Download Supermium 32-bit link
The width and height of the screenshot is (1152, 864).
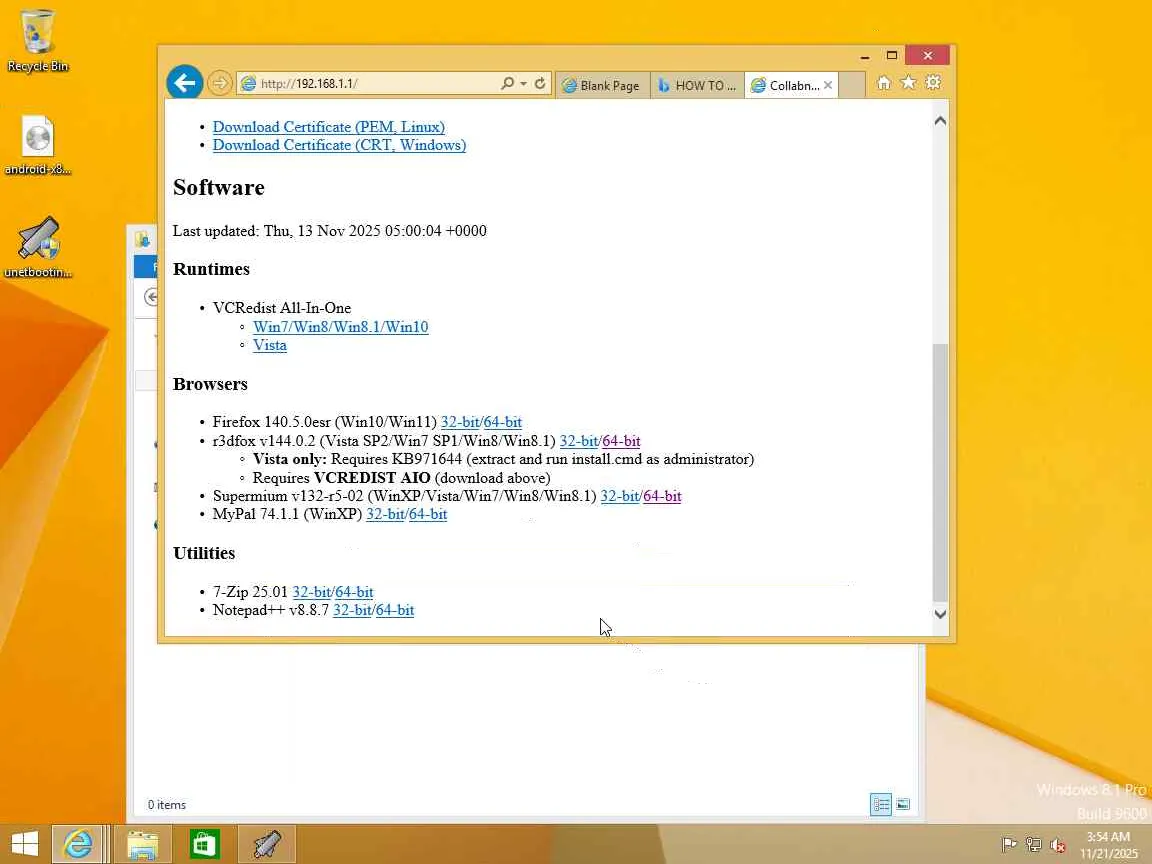(619, 496)
